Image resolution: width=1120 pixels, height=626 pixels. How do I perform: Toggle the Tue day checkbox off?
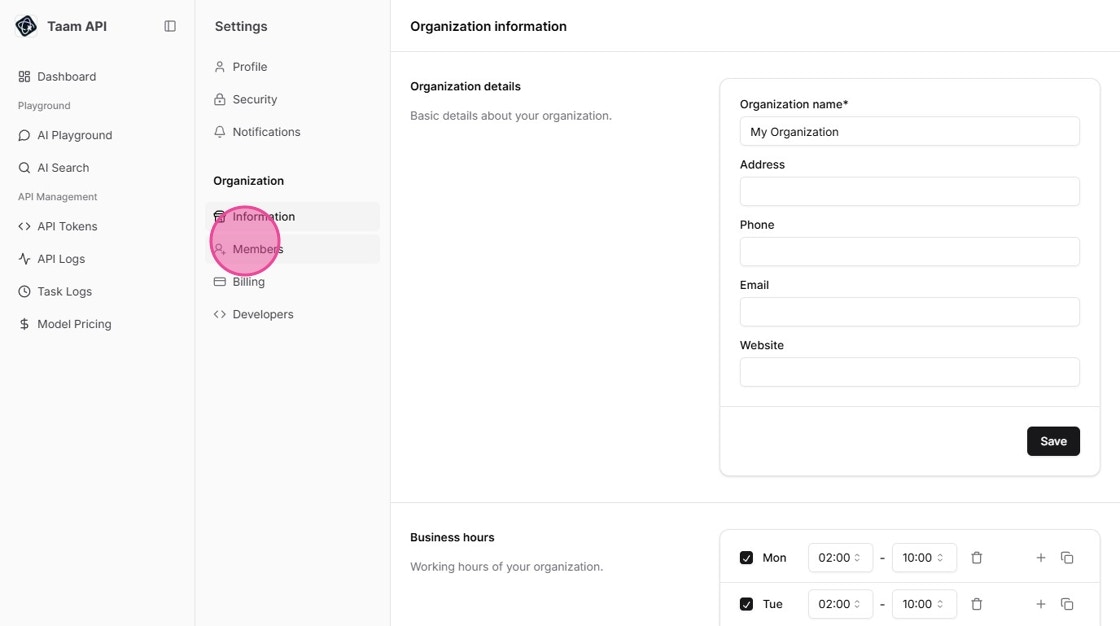[746, 604]
